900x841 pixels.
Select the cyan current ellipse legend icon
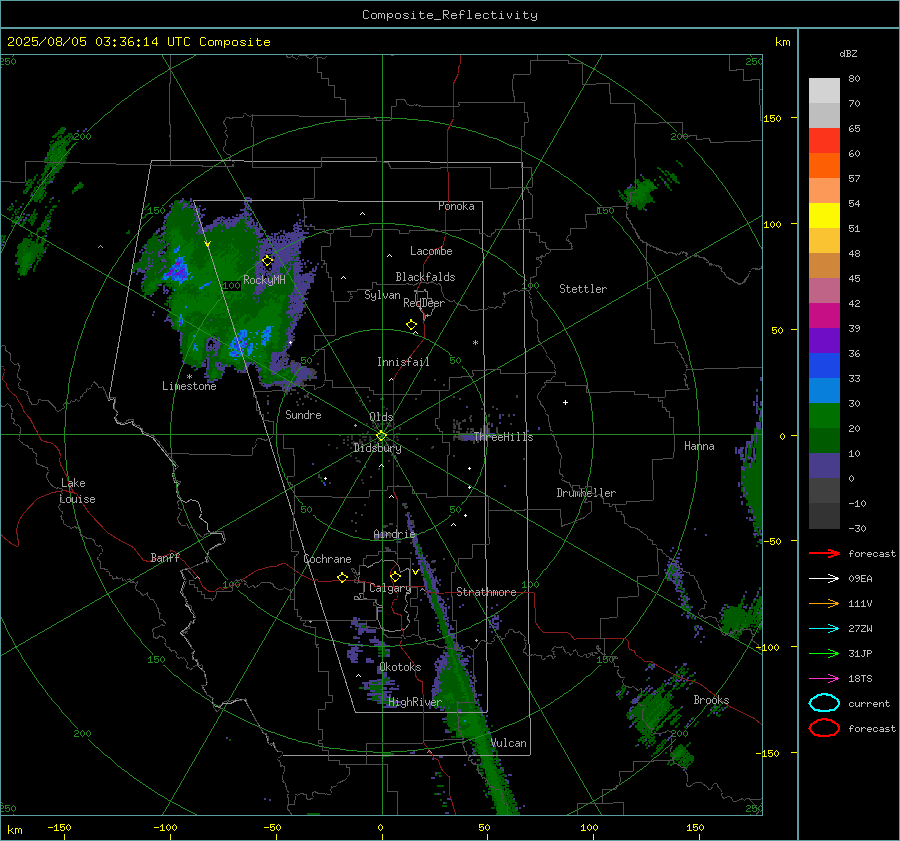click(824, 703)
